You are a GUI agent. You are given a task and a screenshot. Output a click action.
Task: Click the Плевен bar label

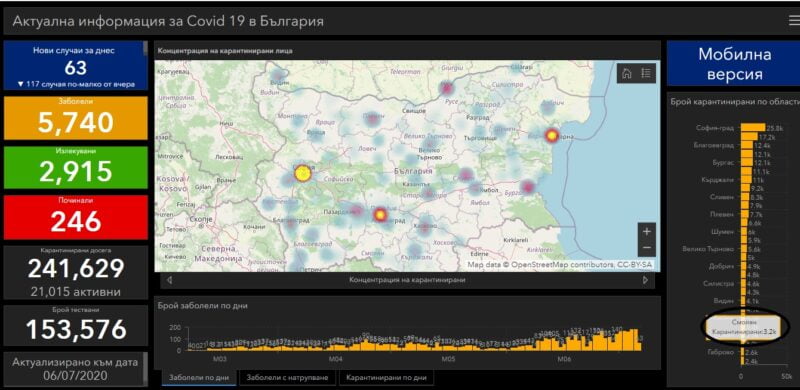722,214
